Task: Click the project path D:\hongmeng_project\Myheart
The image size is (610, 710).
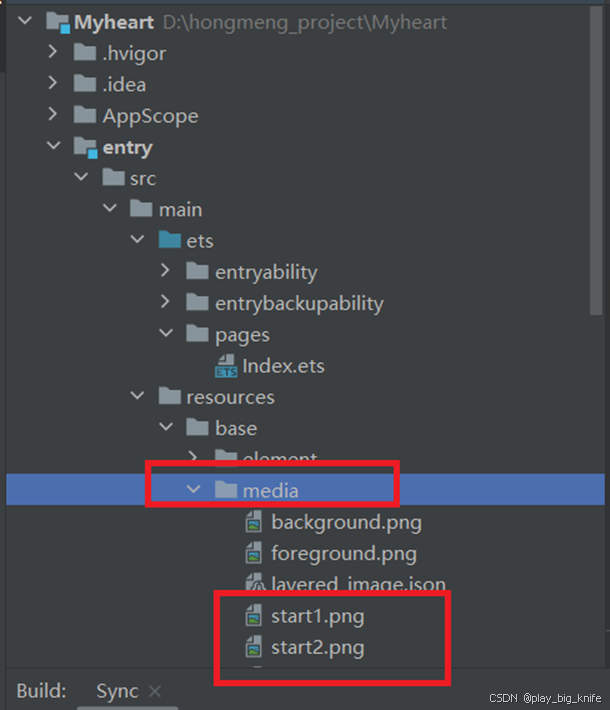Action: 305,22
